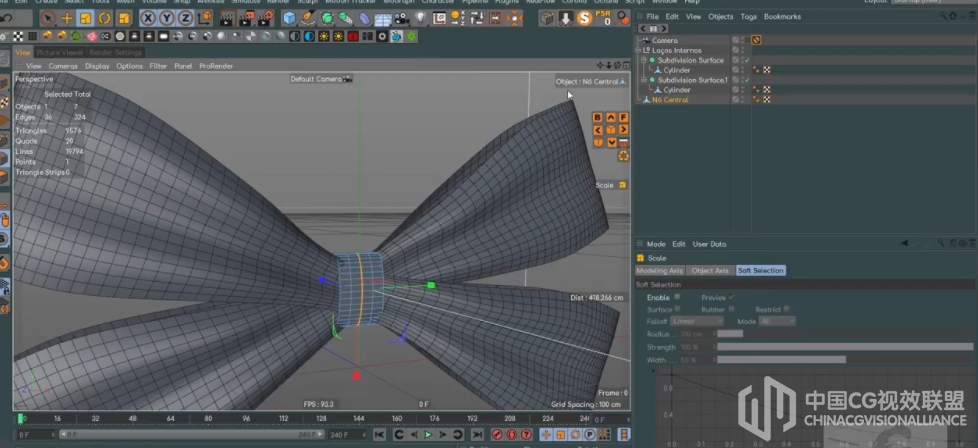
Task: Go forward in Object Manager path
Action: (x=663, y=29)
